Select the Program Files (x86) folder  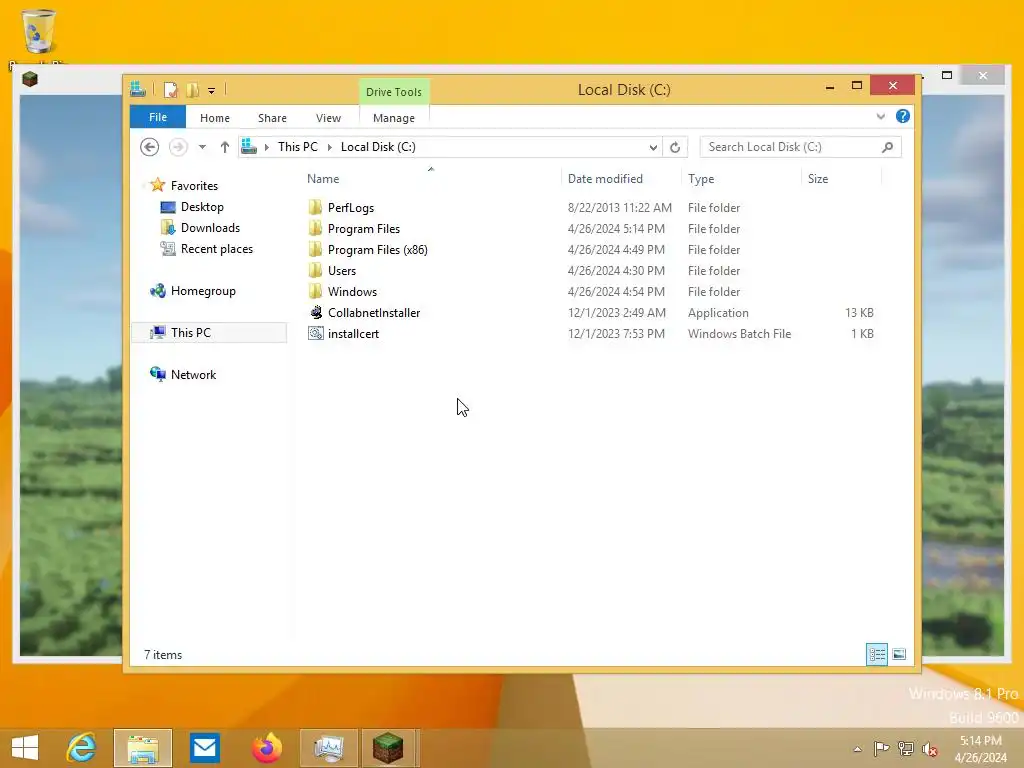(377, 249)
